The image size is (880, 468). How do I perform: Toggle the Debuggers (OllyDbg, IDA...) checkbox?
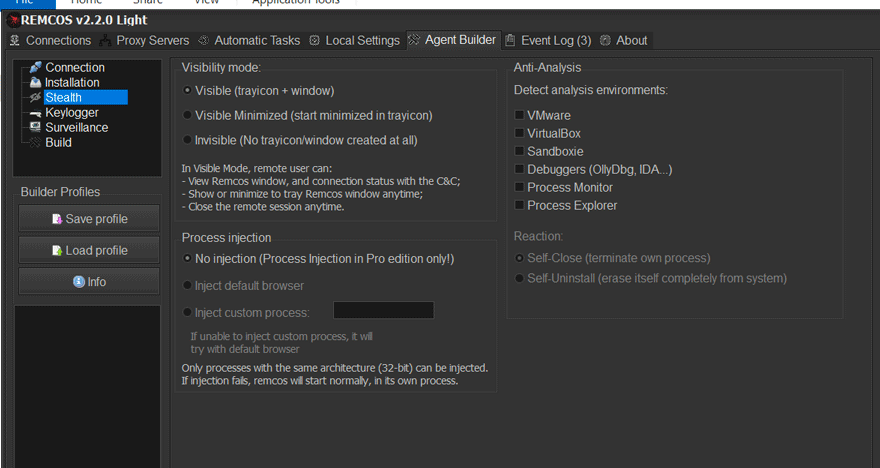519,169
